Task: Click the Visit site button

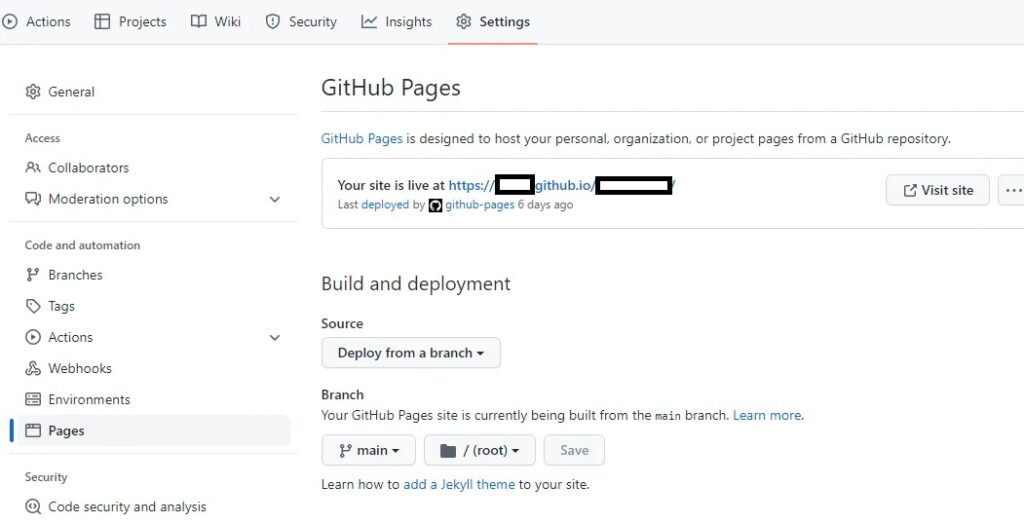Action: [x=938, y=190]
